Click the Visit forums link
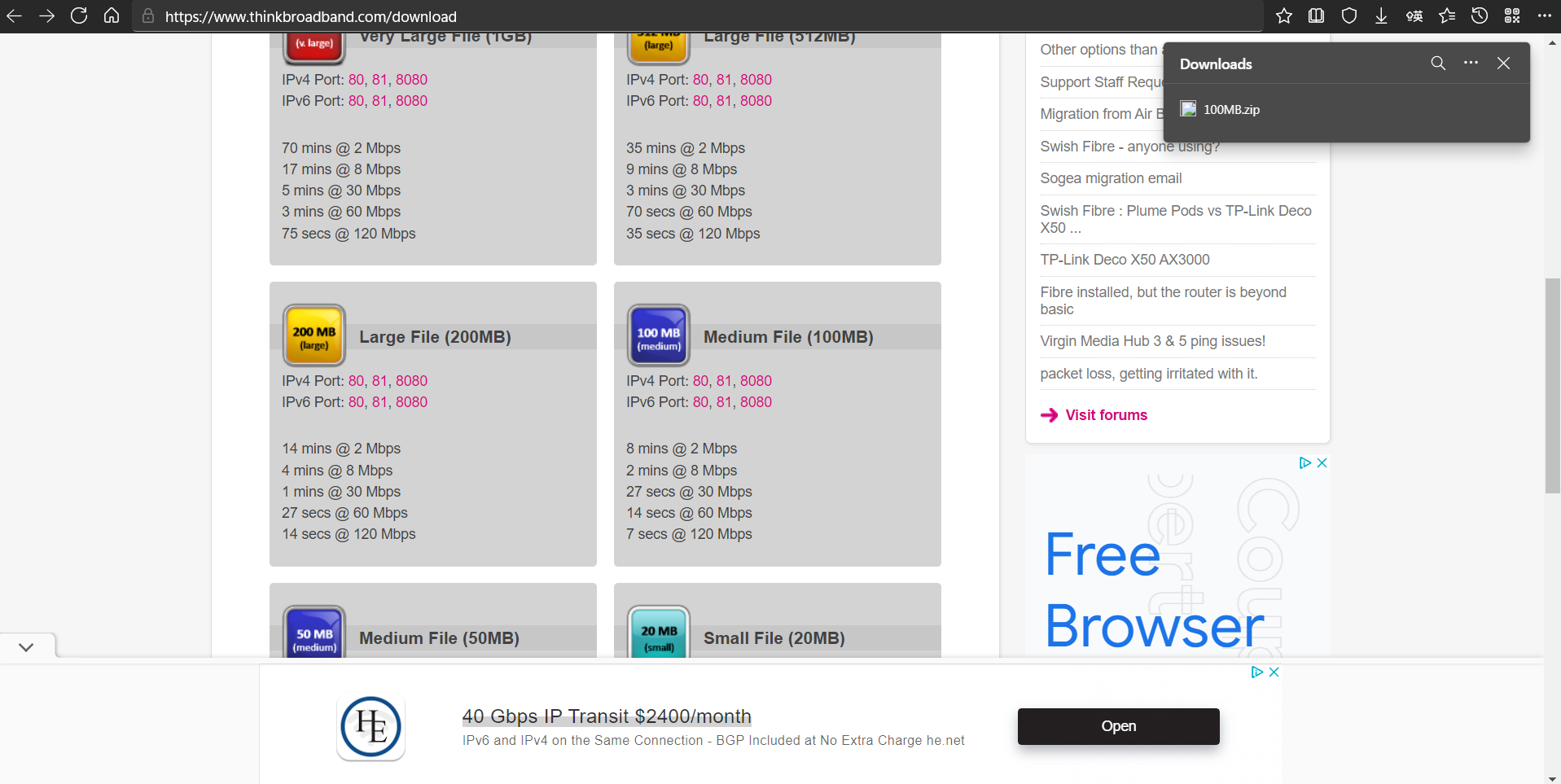The height and width of the screenshot is (784, 1561). [x=1106, y=414]
